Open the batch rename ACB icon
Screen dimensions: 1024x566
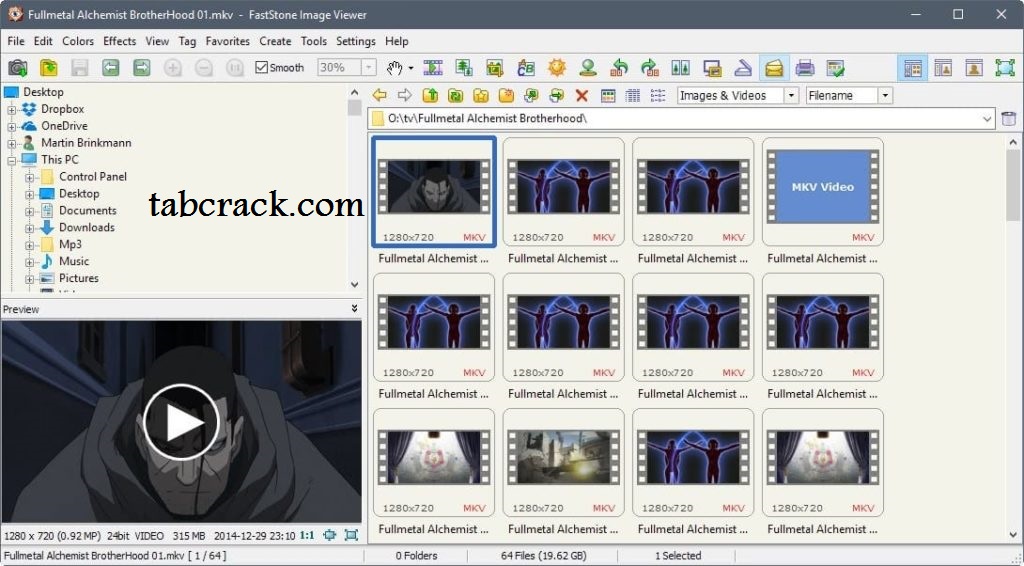pyautogui.click(x=526, y=67)
